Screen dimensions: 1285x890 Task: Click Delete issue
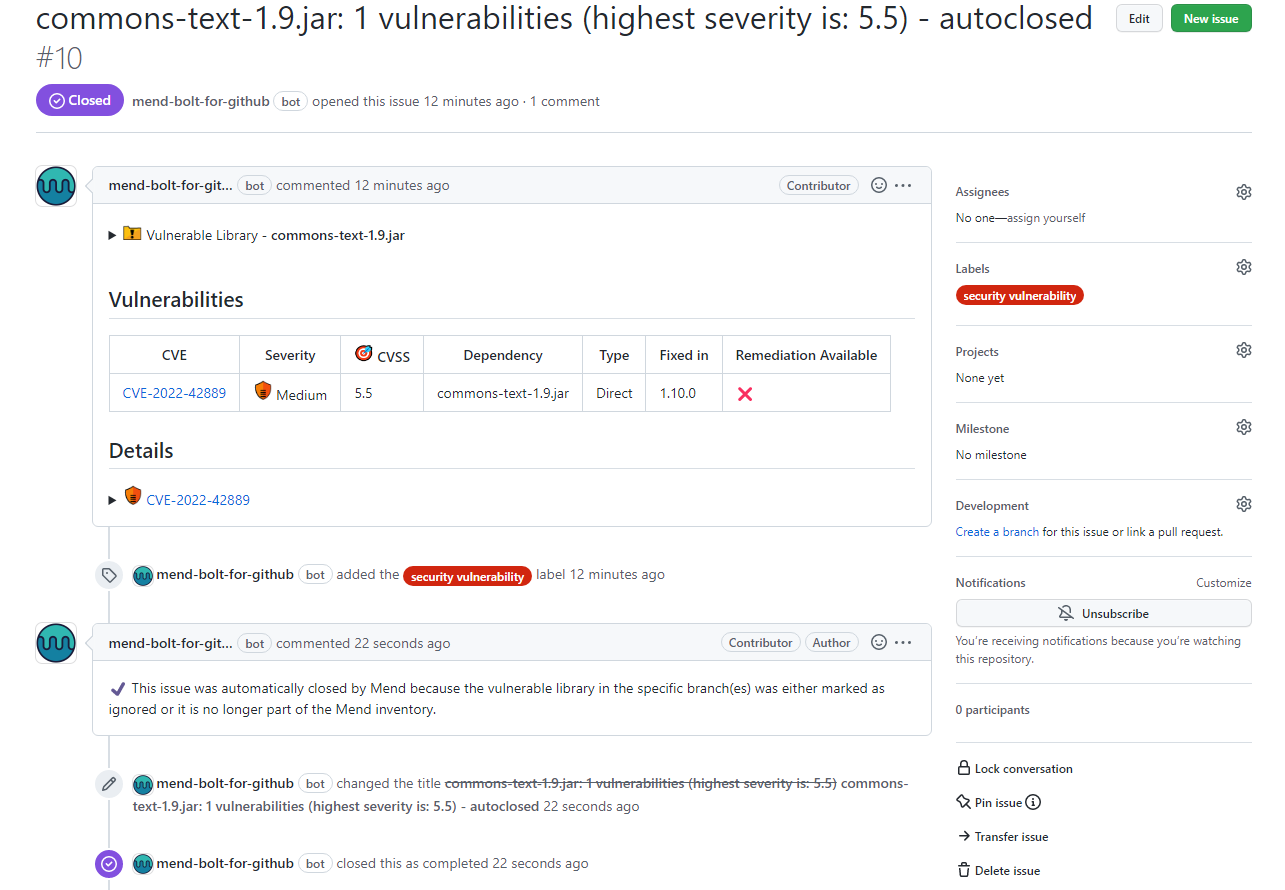click(x=998, y=871)
